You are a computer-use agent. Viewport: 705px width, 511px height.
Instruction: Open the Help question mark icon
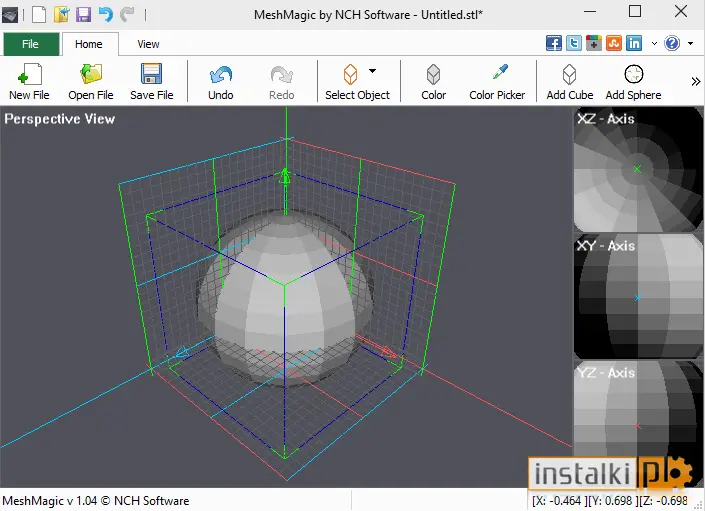point(672,44)
